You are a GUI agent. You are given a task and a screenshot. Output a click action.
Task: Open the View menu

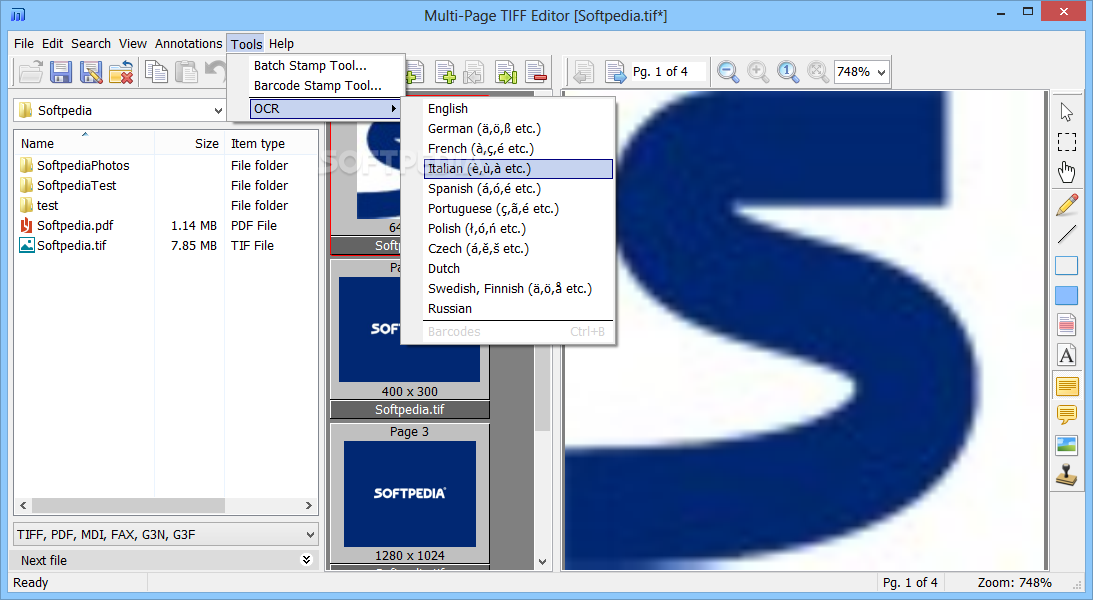tap(132, 43)
